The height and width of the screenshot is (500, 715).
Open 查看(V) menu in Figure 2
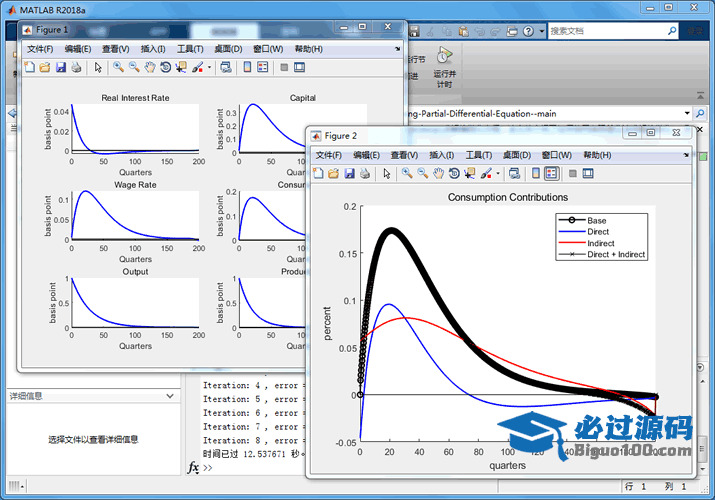(404, 155)
